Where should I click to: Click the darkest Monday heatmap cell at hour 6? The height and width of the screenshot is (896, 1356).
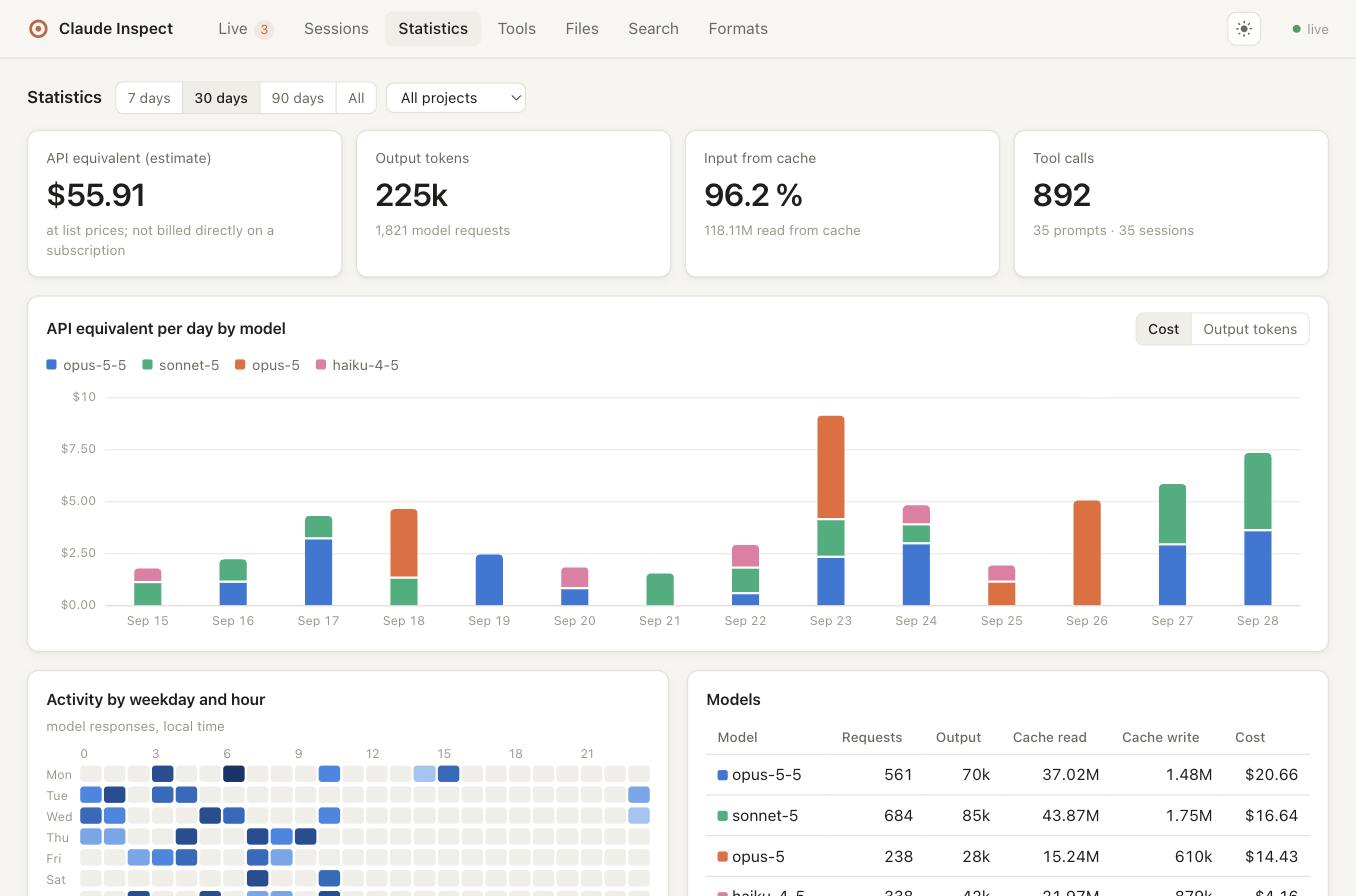point(234,774)
